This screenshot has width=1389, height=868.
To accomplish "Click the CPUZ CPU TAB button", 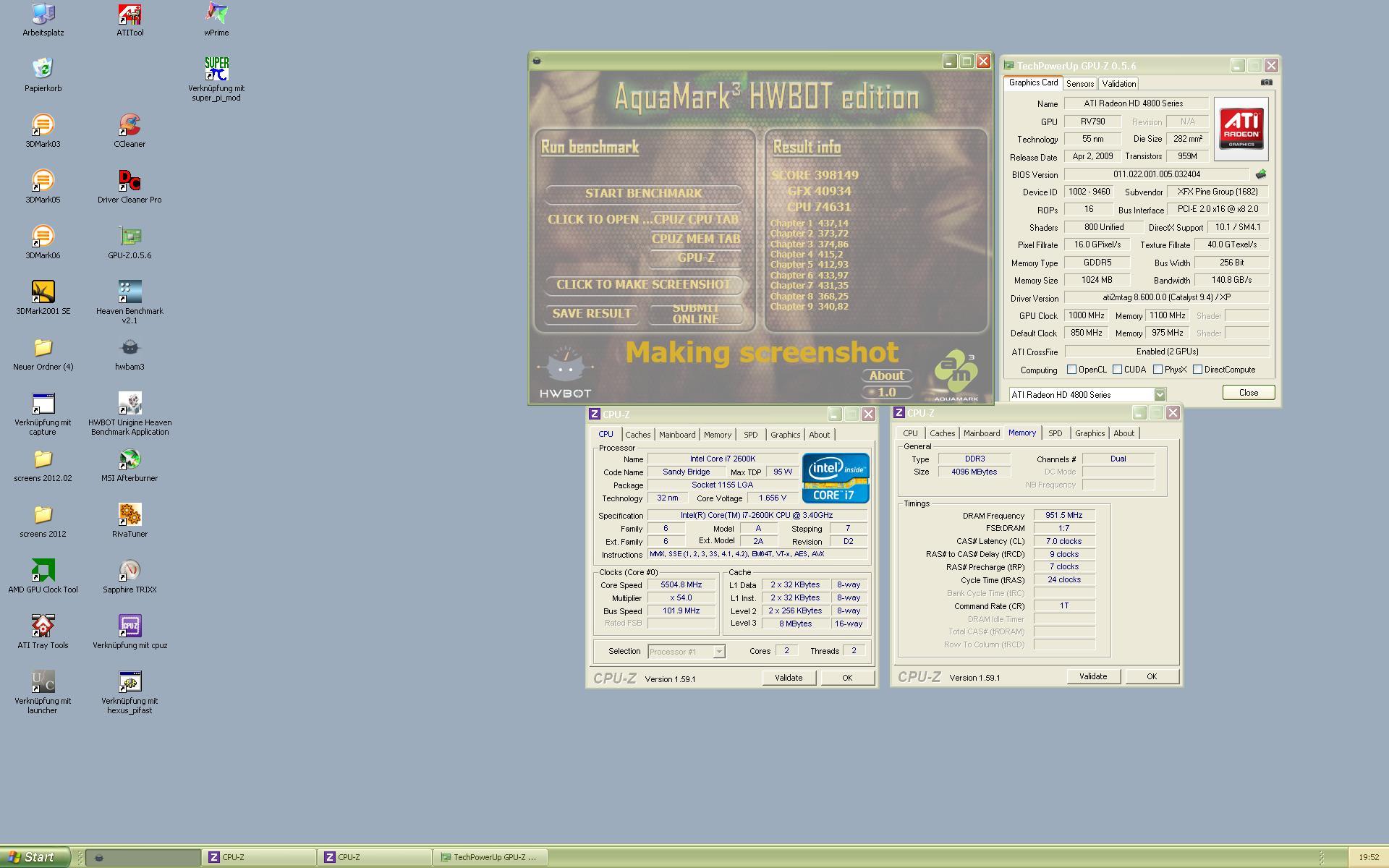I will 695,219.
